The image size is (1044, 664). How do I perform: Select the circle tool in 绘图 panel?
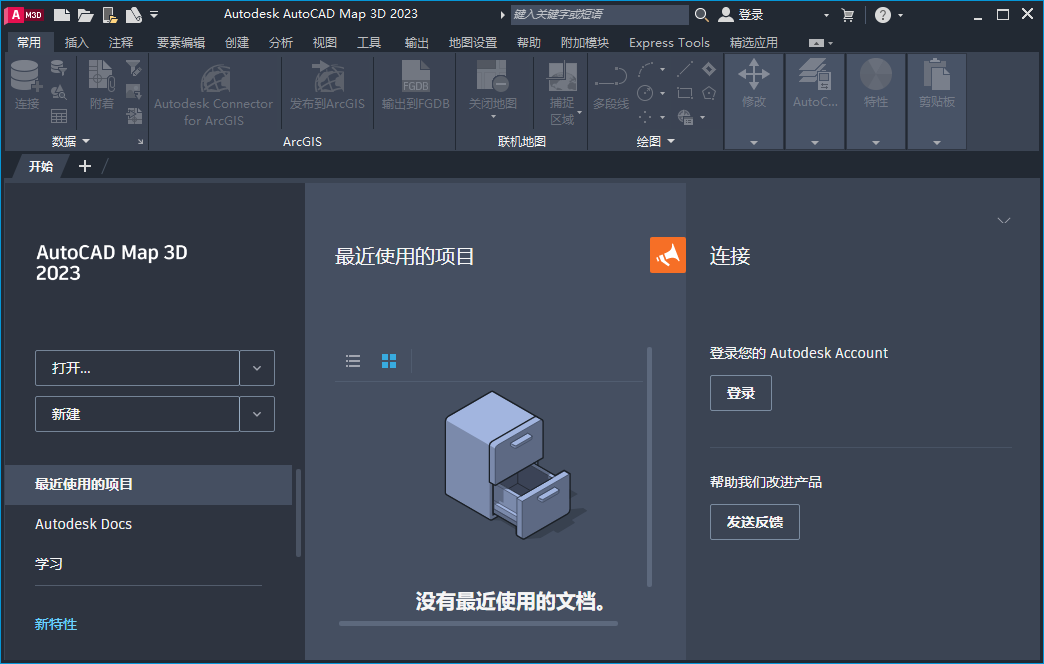pos(645,93)
